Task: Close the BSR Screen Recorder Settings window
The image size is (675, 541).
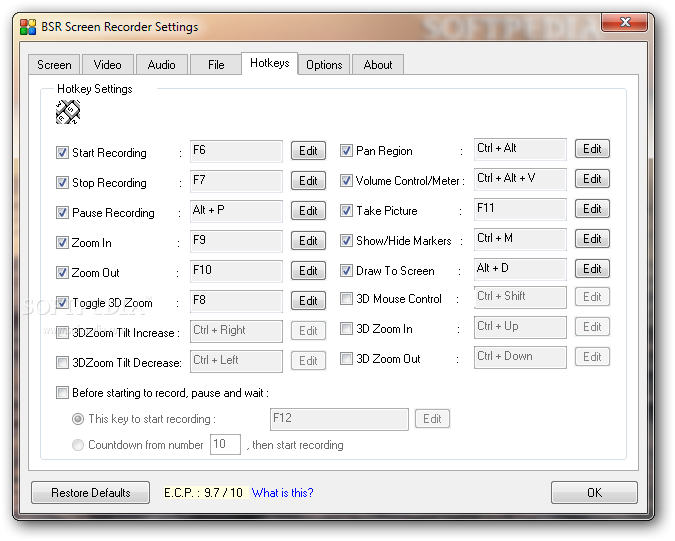Action: tap(625, 22)
